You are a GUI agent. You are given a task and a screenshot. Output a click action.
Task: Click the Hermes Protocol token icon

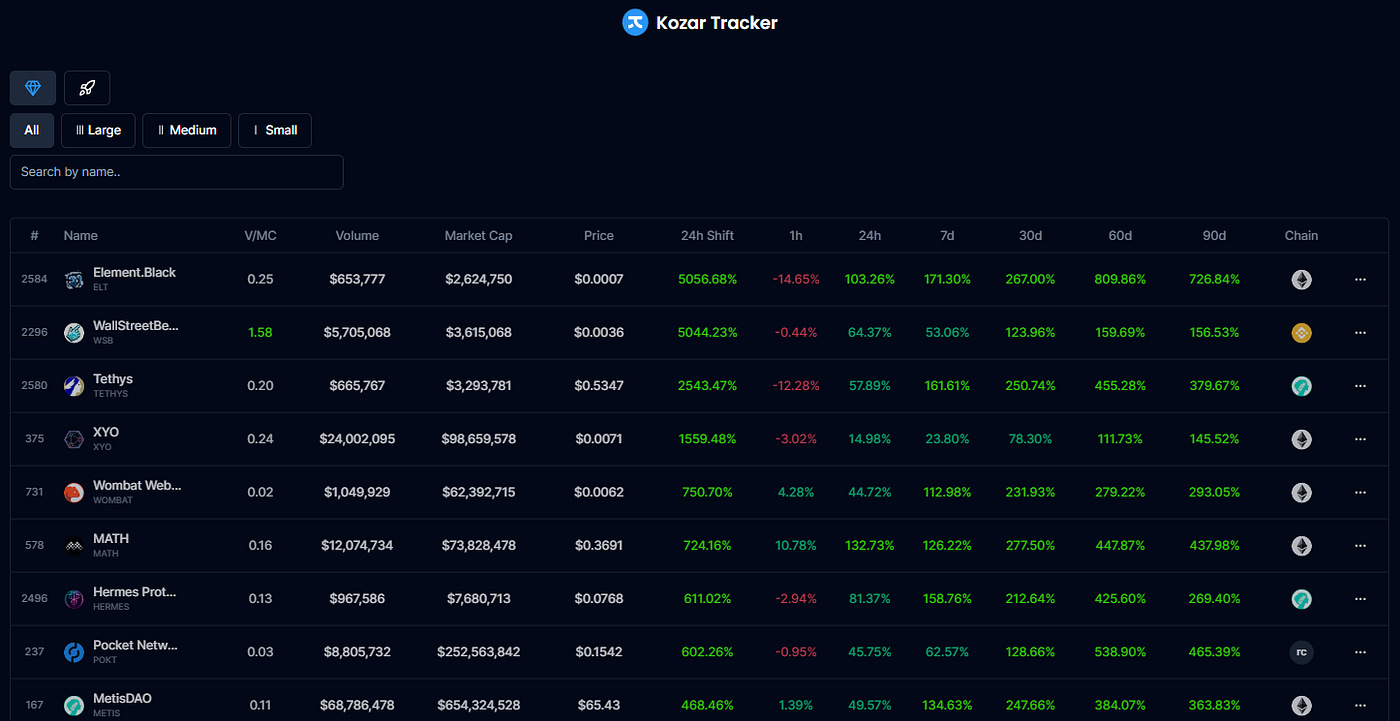(x=74, y=599)
